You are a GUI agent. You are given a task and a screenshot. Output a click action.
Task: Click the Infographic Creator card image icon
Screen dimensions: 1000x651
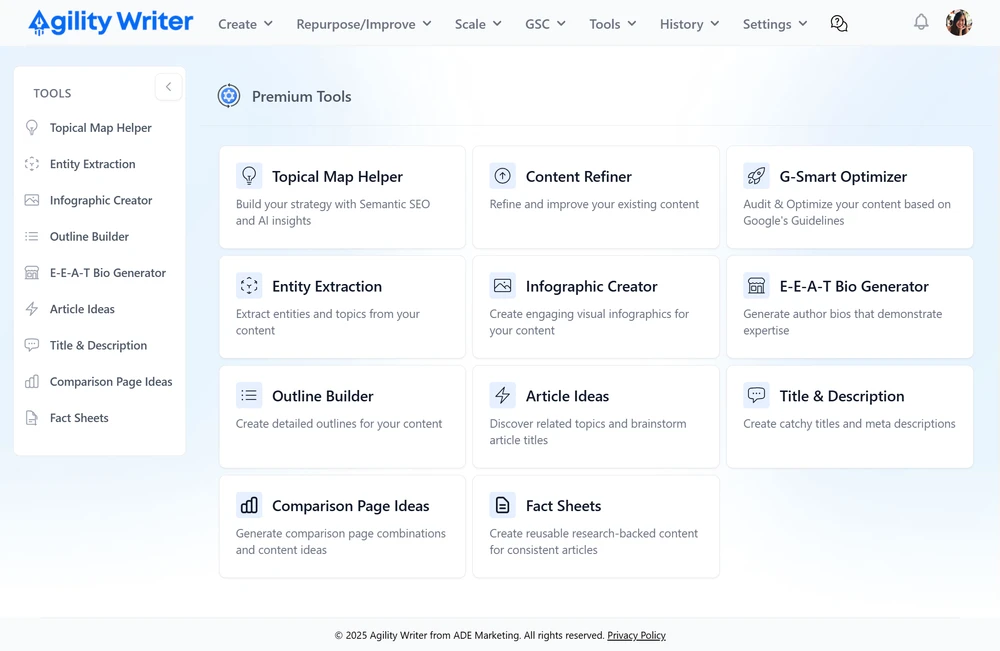click(x=503, y=286)
